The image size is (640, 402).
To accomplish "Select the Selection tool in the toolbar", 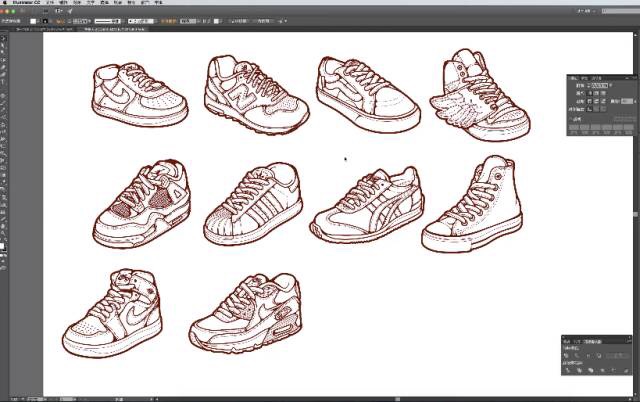I will [x=3, y=39].
